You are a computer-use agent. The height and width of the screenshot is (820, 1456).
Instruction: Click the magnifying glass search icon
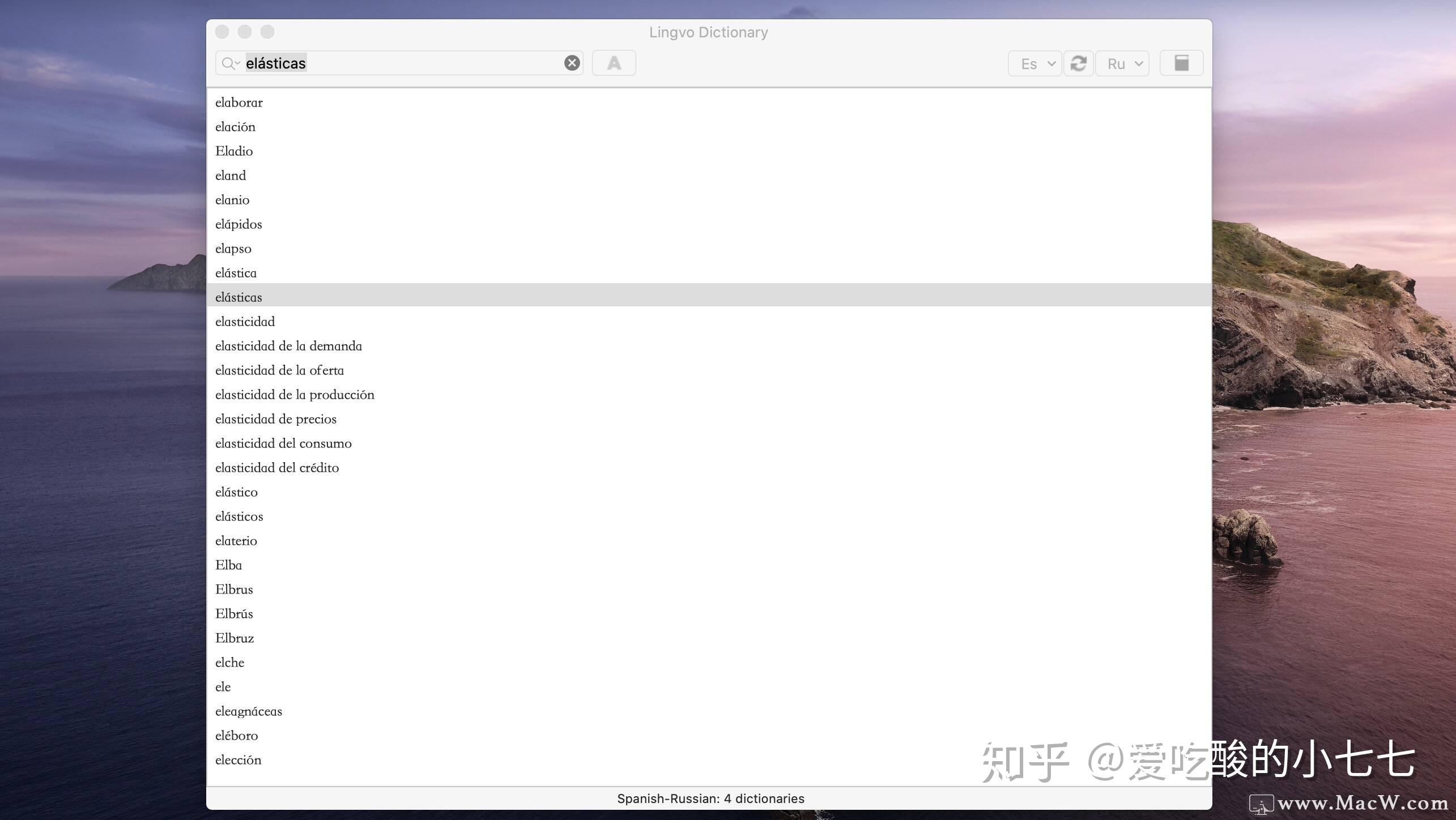227,63
